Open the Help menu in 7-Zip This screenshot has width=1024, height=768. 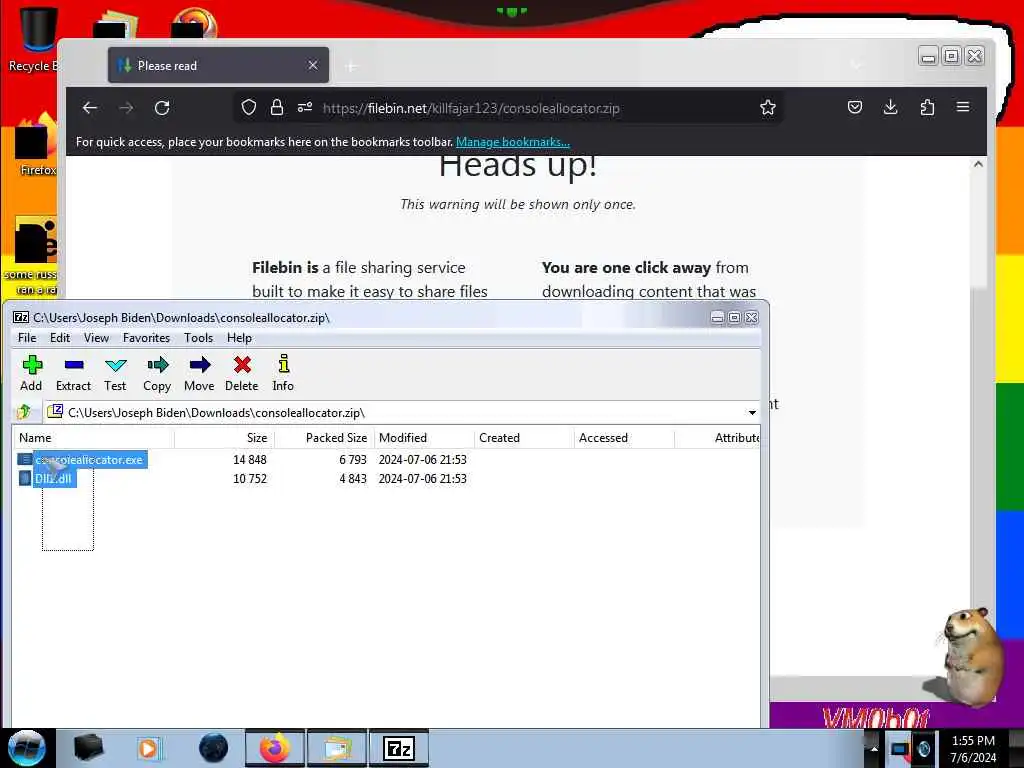point(239,338)
